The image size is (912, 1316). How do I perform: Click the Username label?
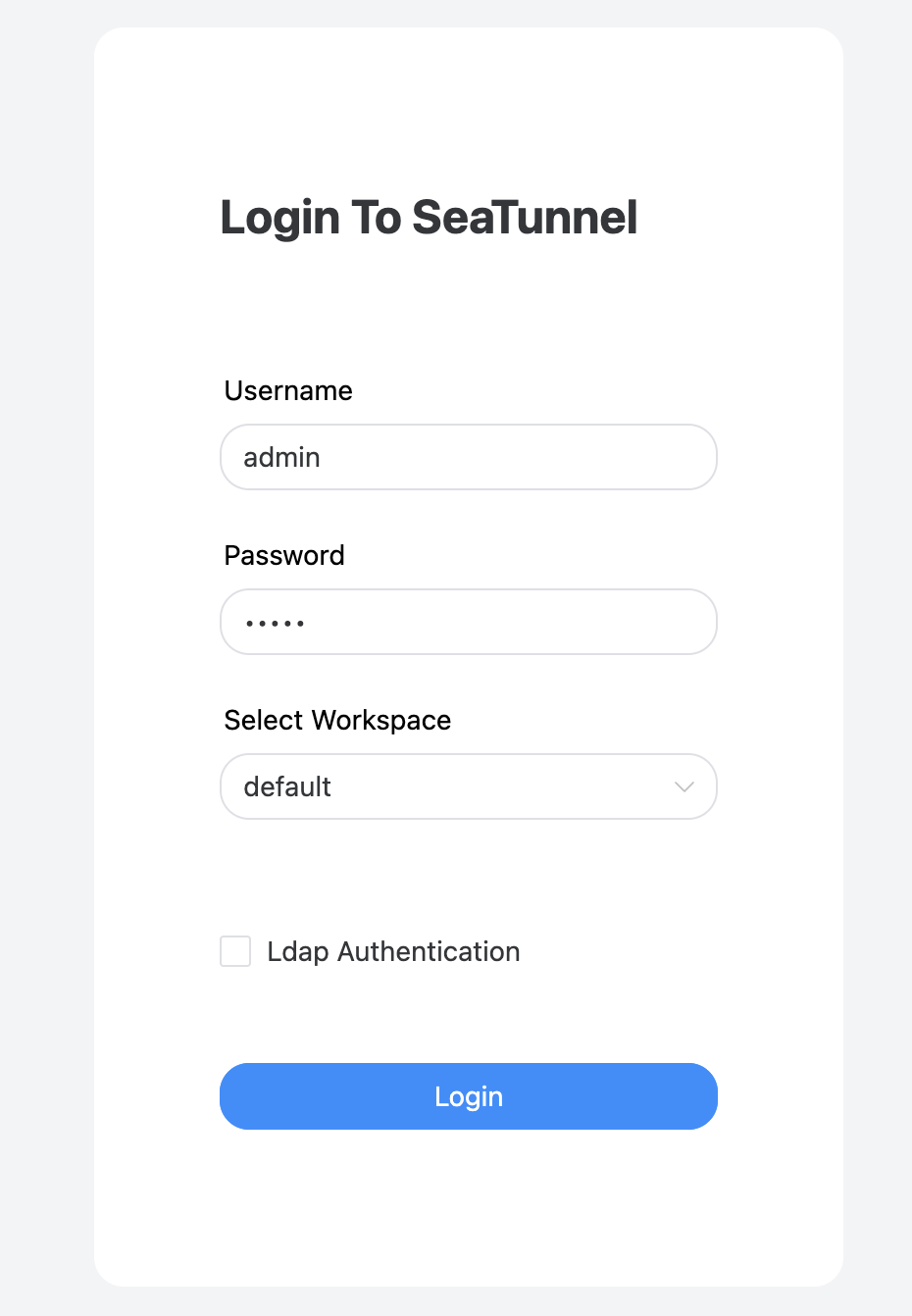(287, 390)
